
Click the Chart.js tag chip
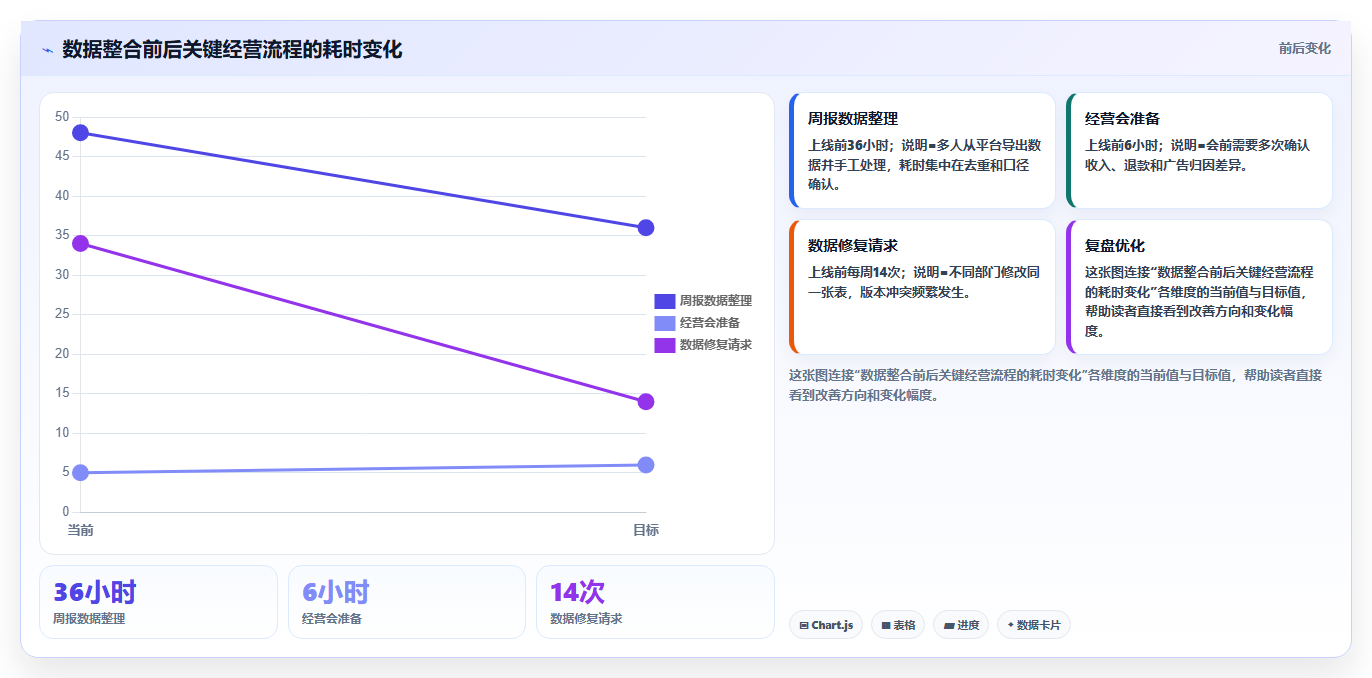click(826, 625)
